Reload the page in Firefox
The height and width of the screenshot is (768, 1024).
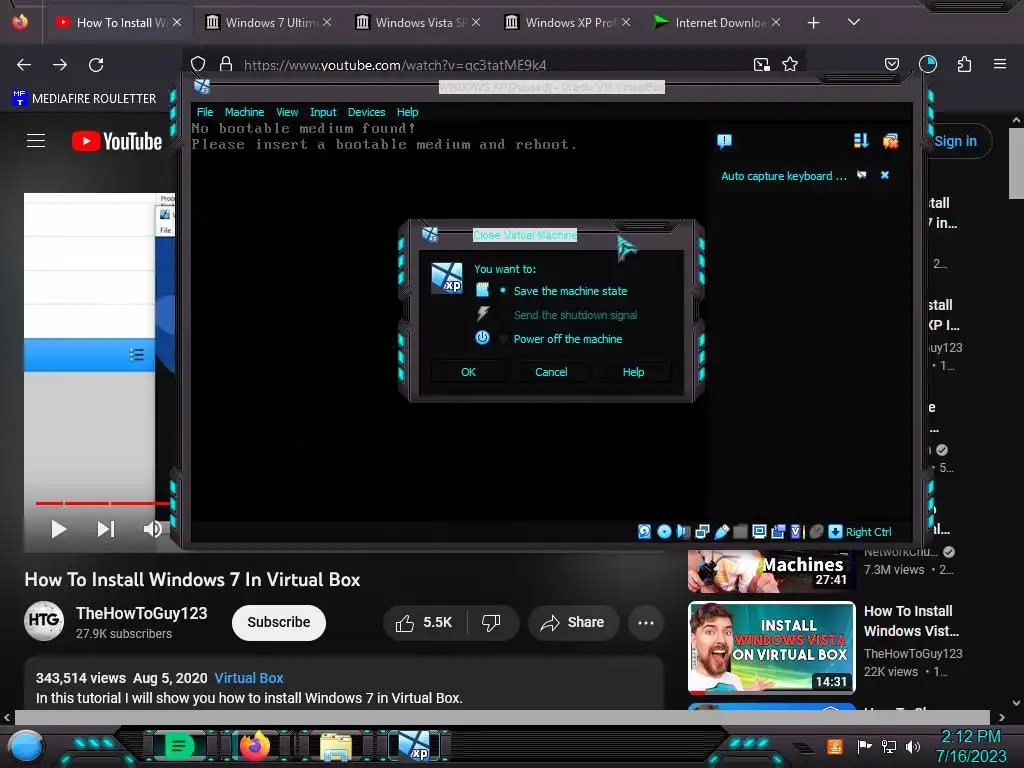[x=96, y=65]
